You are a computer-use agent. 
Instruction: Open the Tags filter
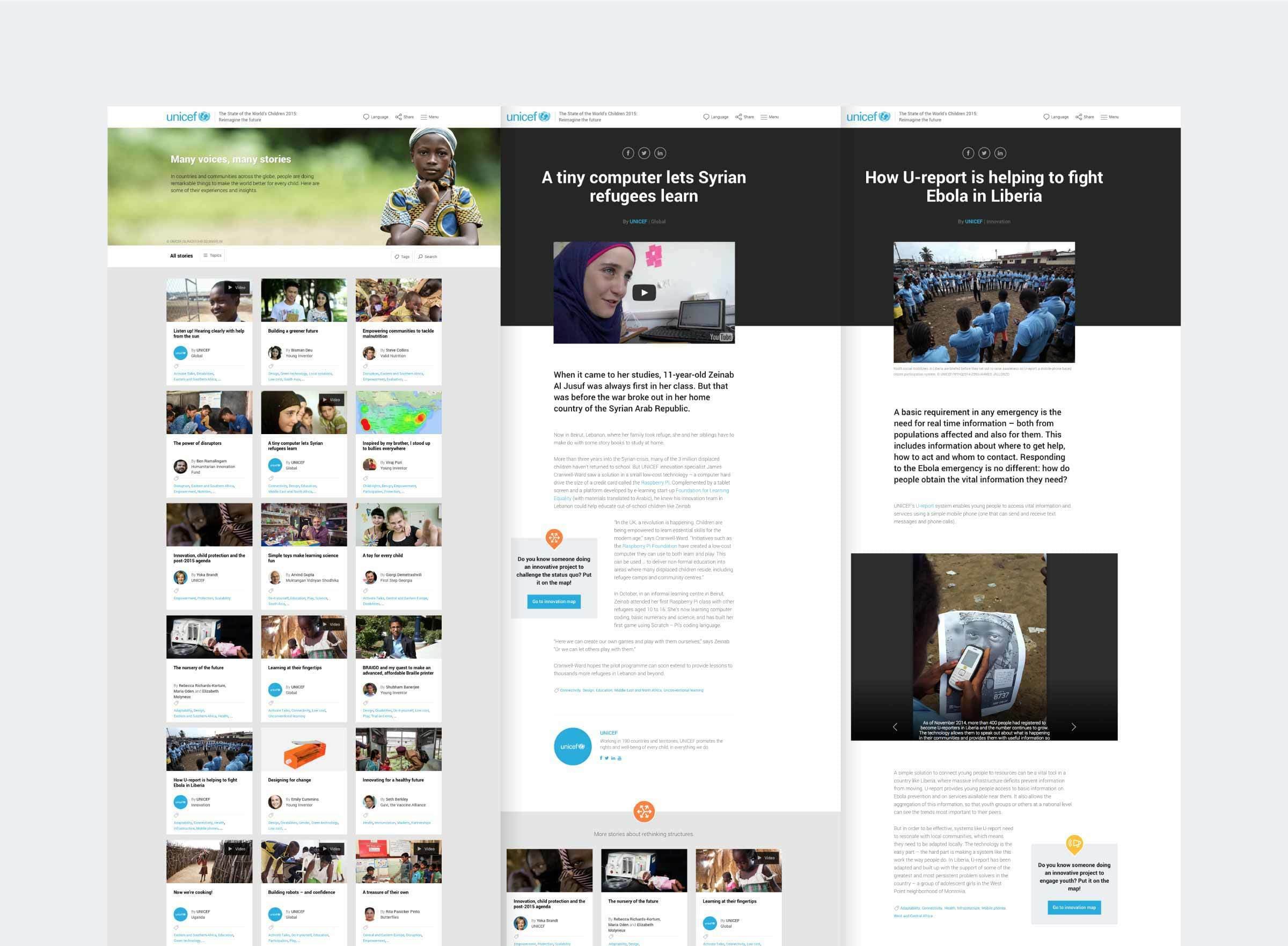pos(401,256)
